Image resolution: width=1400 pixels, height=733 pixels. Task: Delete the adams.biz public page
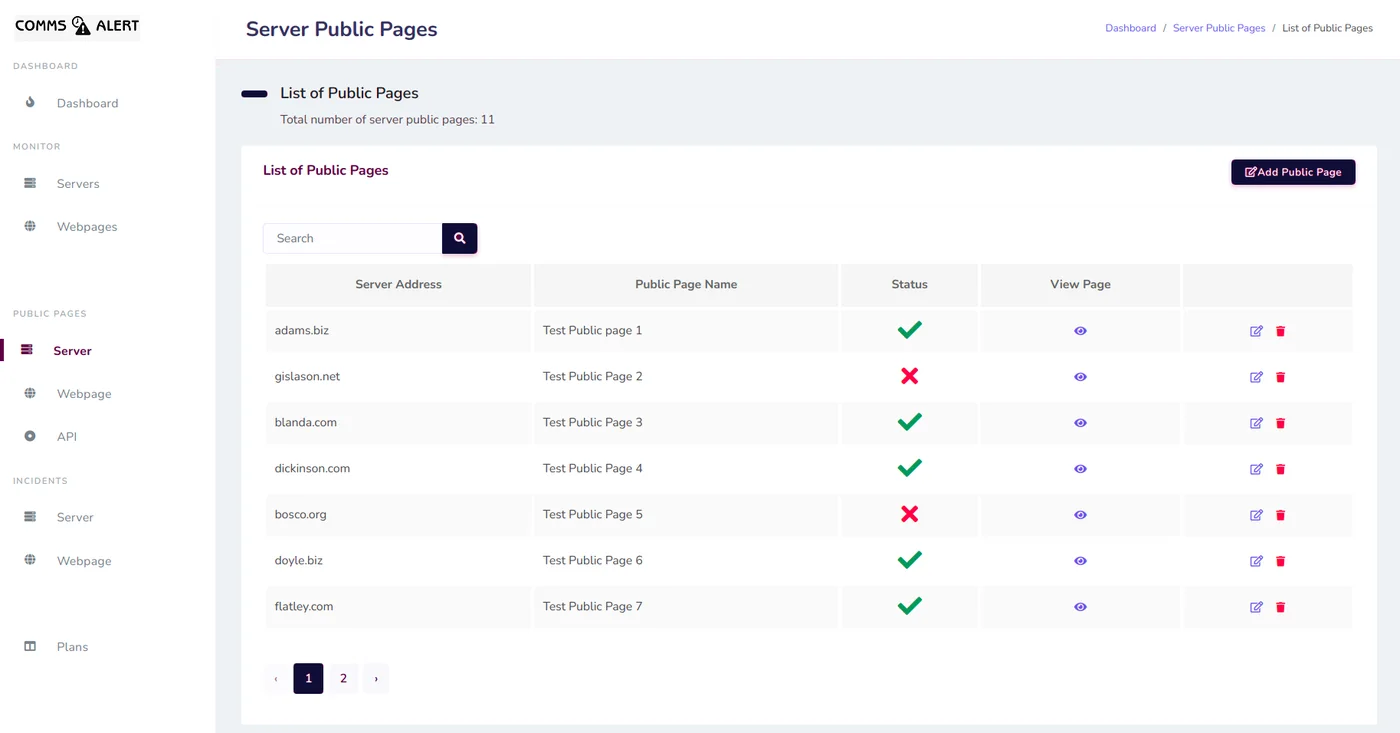point(1280,331)
